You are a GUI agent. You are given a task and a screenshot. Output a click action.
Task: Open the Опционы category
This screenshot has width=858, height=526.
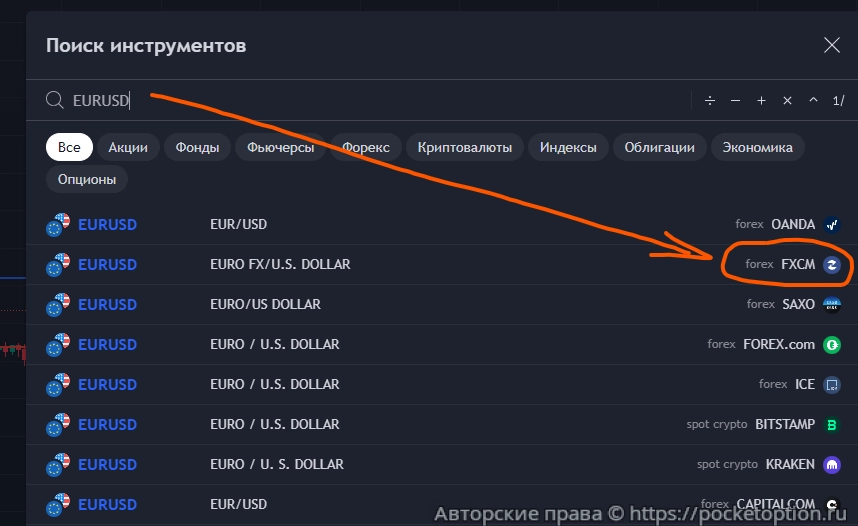tap(86, 180)
